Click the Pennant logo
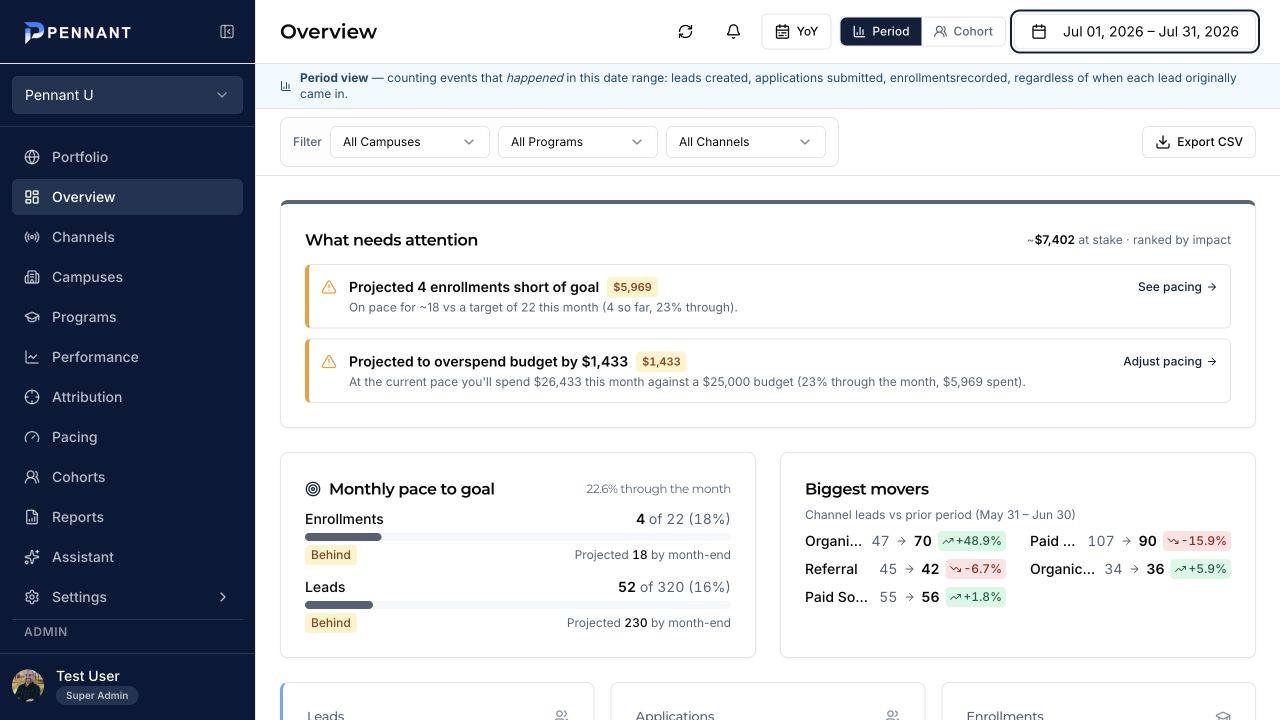Screen dimensions: 1280x720 (x=78, y=32)
